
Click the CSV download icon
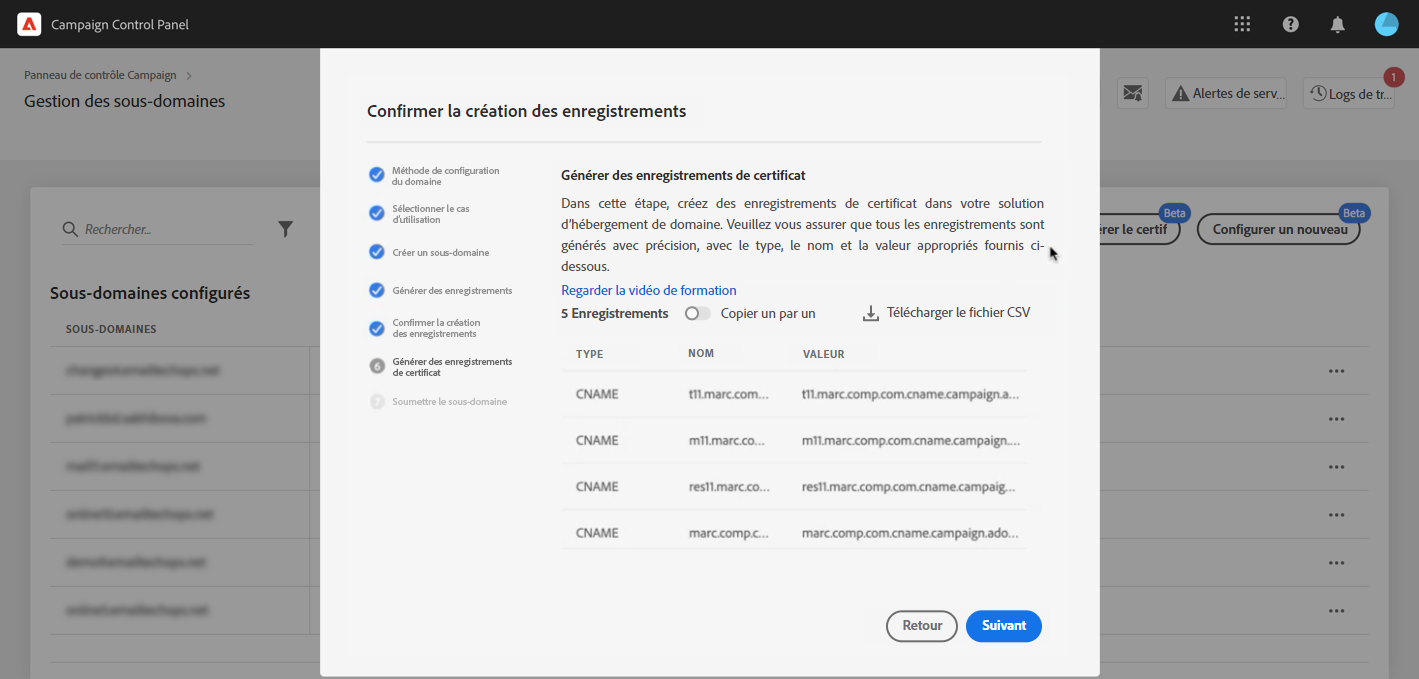(870, 314)
